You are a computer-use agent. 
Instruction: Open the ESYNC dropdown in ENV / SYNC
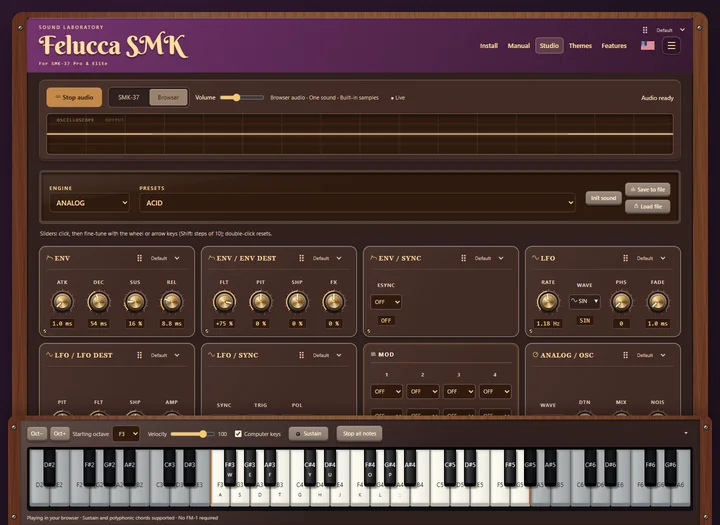click(386, 302)
